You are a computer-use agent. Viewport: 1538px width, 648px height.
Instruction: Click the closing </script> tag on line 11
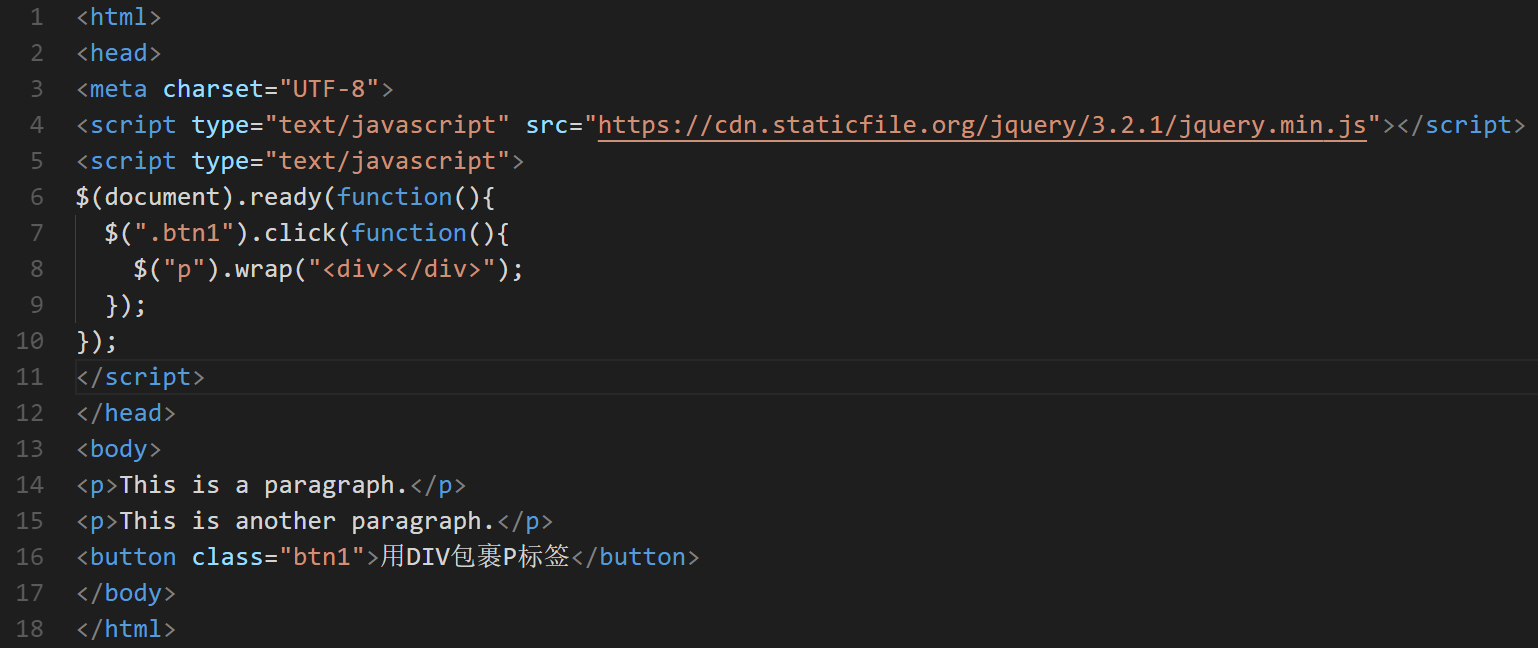(x=139, y=376)
